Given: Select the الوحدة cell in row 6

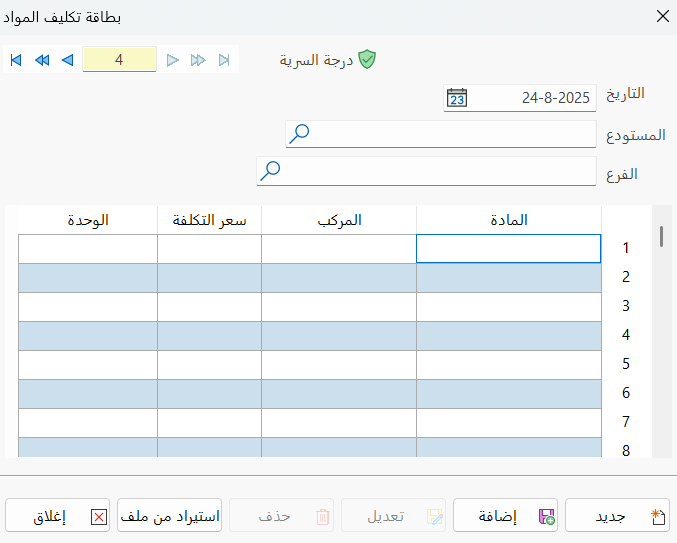Looking at the screenshot, I should 88,394.
